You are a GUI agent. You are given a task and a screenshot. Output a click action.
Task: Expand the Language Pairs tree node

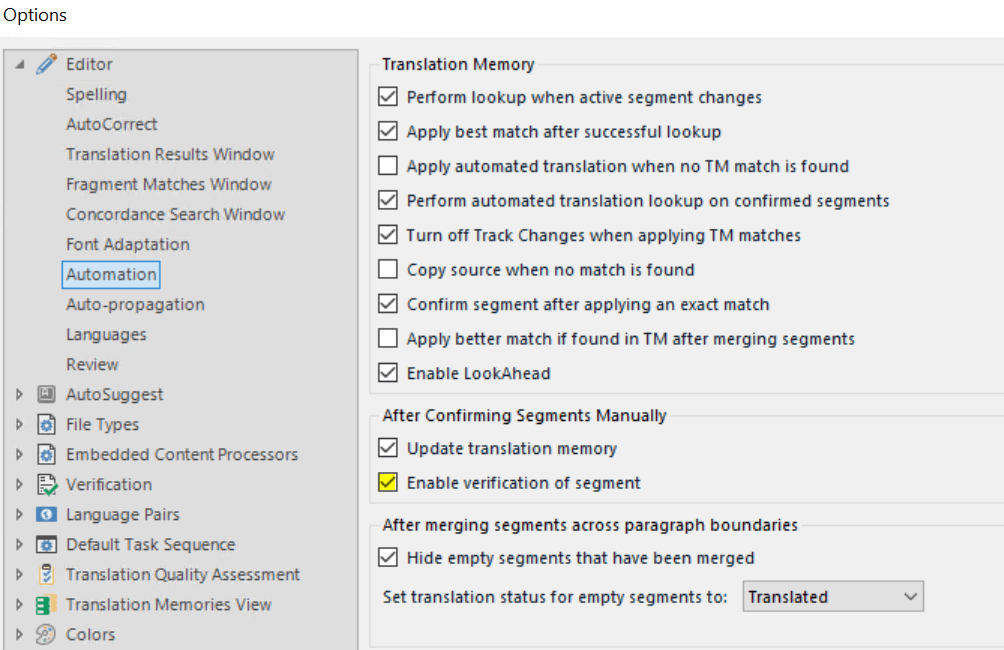pyautogui.click(x=19, y=514)
